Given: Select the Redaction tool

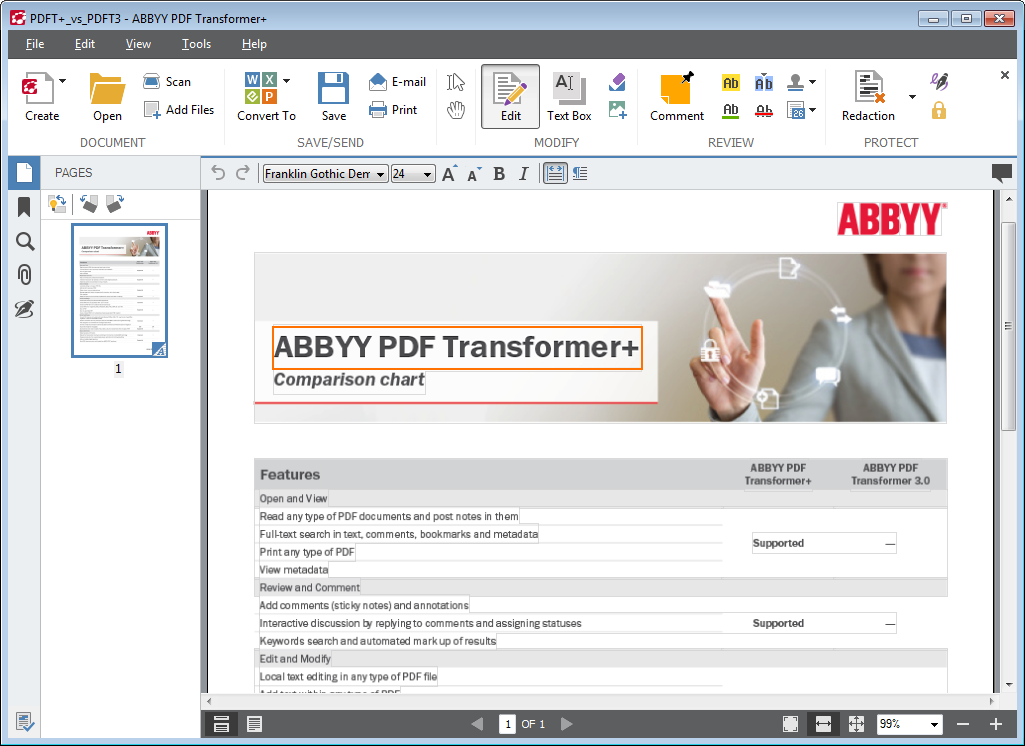Looking at the screenshot, I should (x=868, y=97).
